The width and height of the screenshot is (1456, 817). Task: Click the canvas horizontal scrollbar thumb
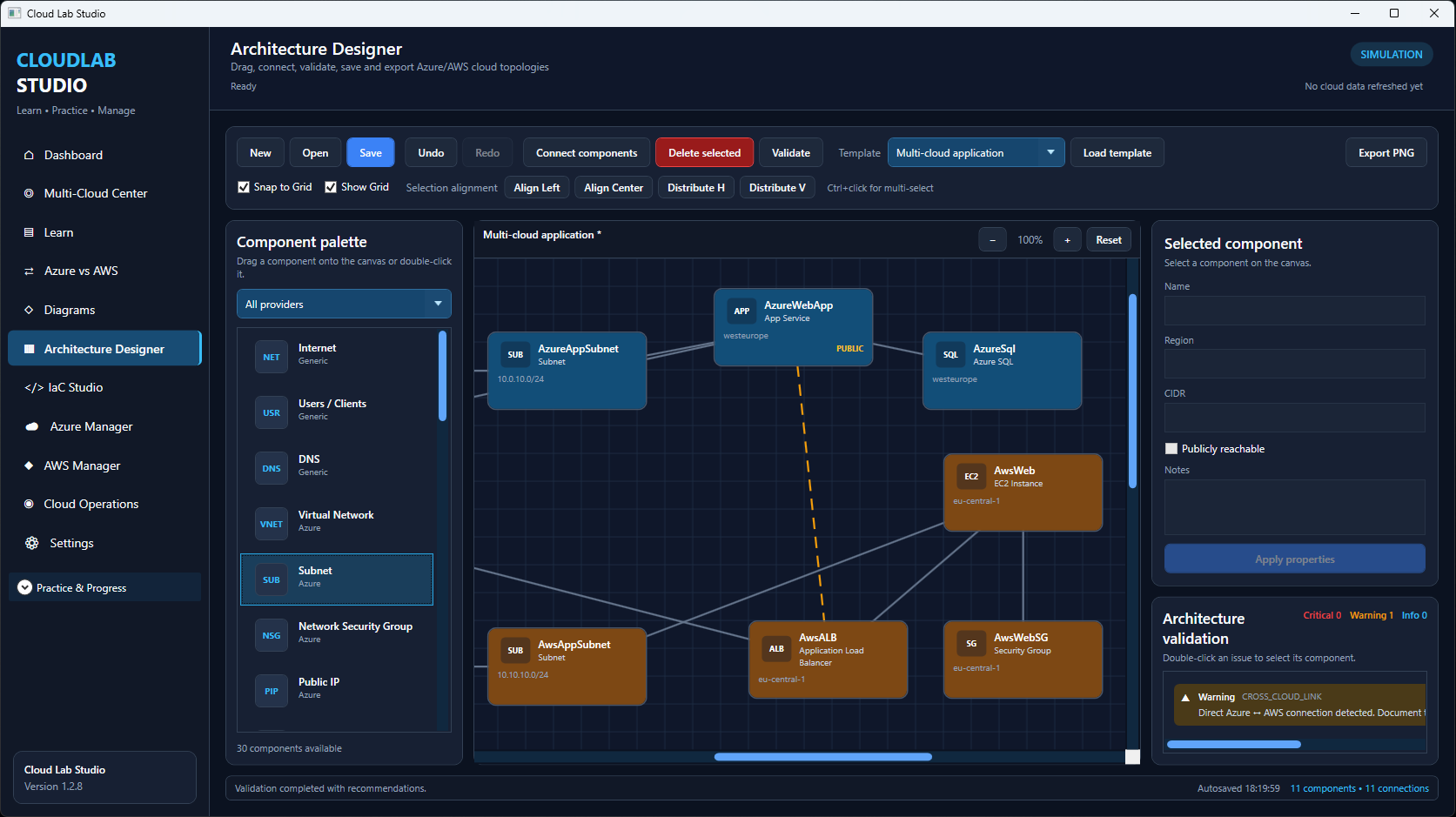click(x=823, y=757)
